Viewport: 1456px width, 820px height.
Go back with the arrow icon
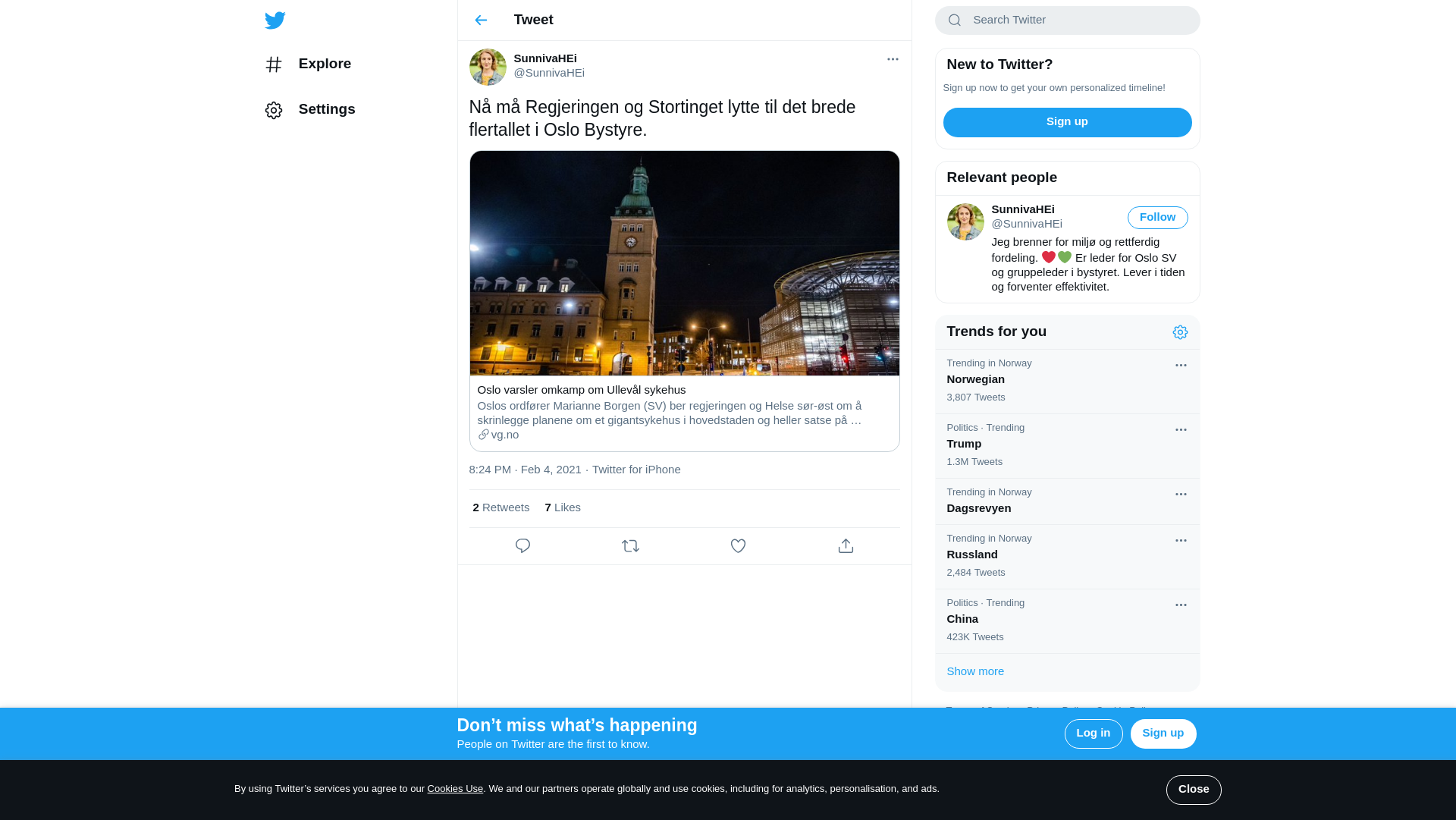coord(481,20)
